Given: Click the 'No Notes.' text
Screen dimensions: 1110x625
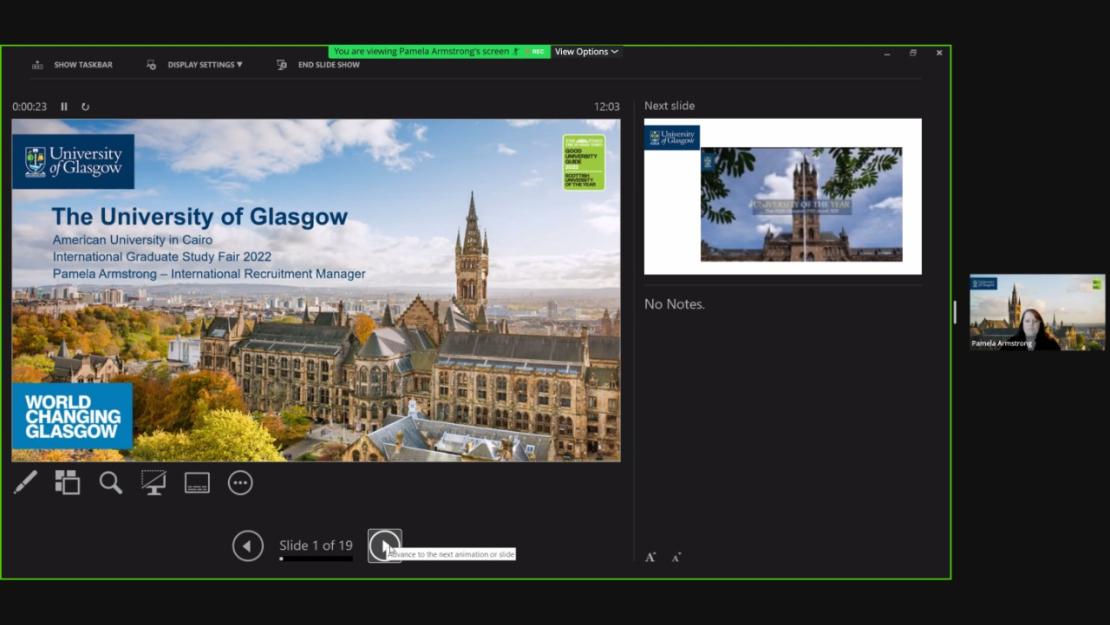Looking at the screenshot, I should [x=675, y=304].
